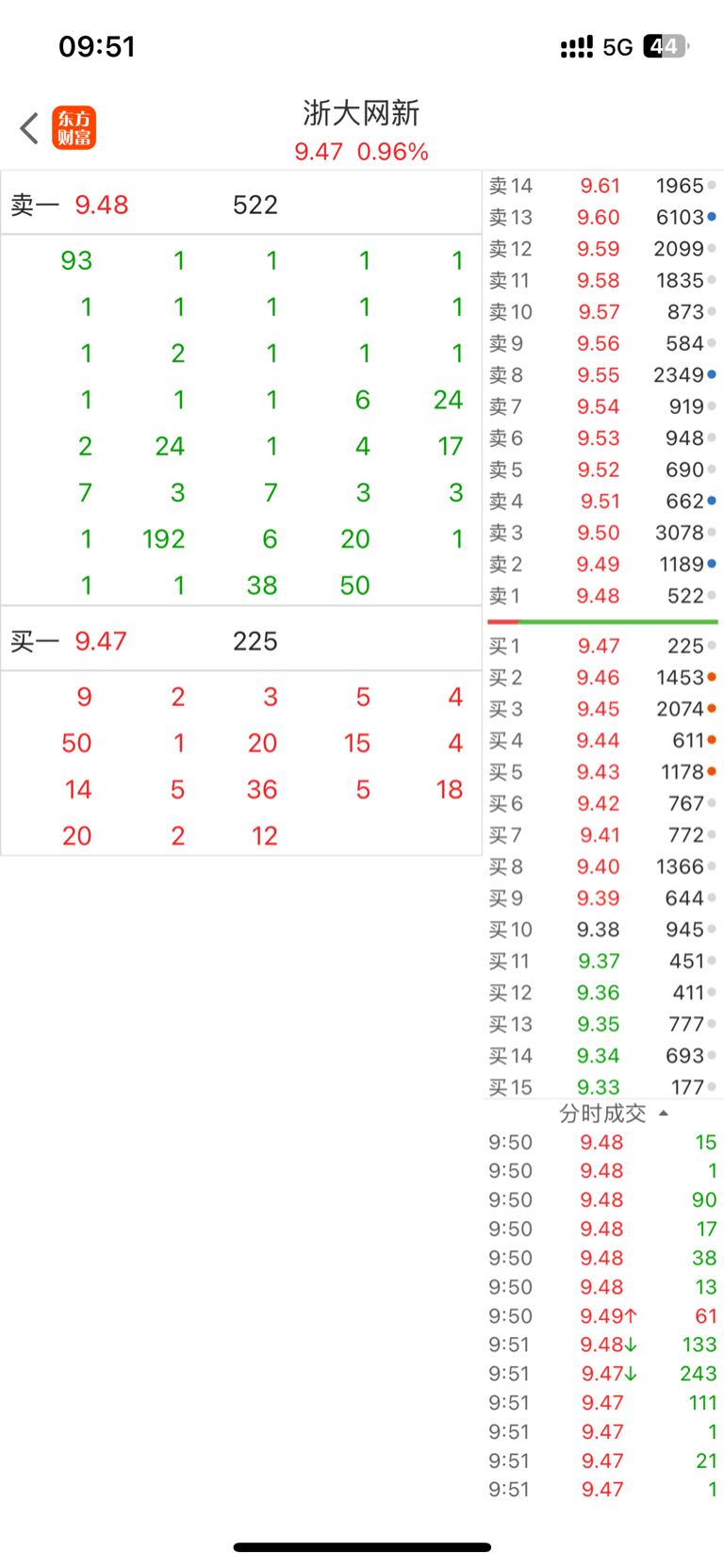Tap the orange dot beside 买2 1453
724x1568 pixels.
pos(712,677)
